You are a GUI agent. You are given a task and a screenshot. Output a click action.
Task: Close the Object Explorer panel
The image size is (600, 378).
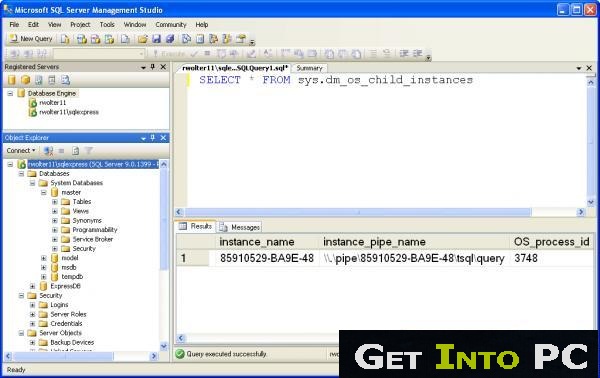[x=163, y=138]
